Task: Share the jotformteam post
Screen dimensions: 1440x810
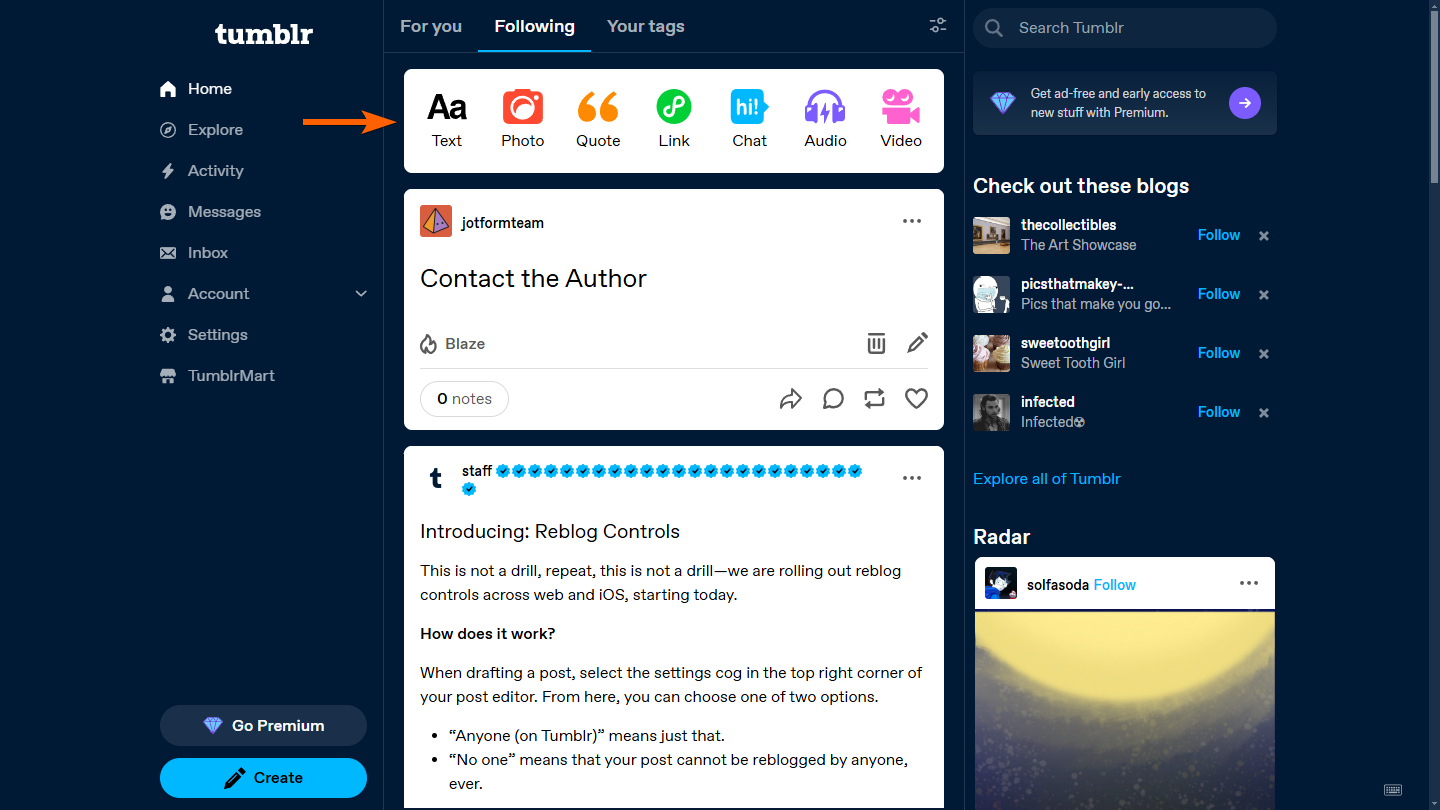Action: click(x=791, y=399)
